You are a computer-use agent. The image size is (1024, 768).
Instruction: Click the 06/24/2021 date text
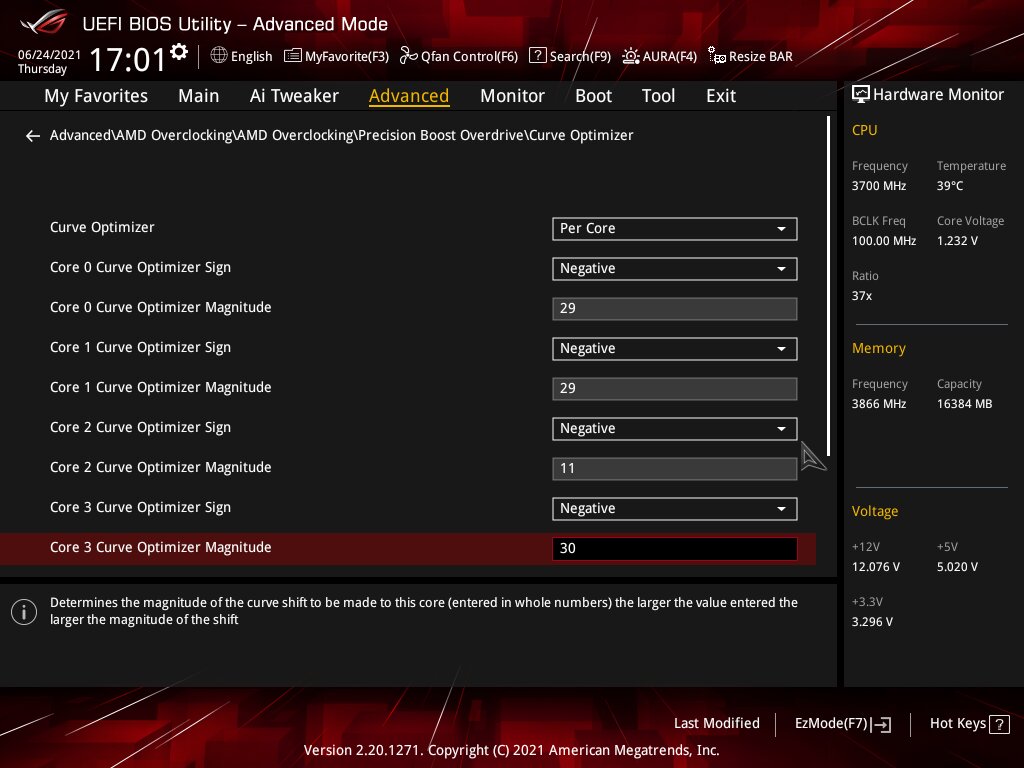[x=49, y=55]
